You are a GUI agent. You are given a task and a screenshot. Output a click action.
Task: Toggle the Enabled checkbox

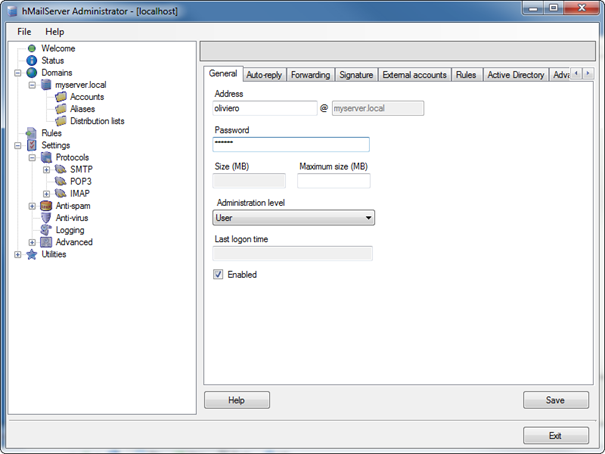pos(218,274)
